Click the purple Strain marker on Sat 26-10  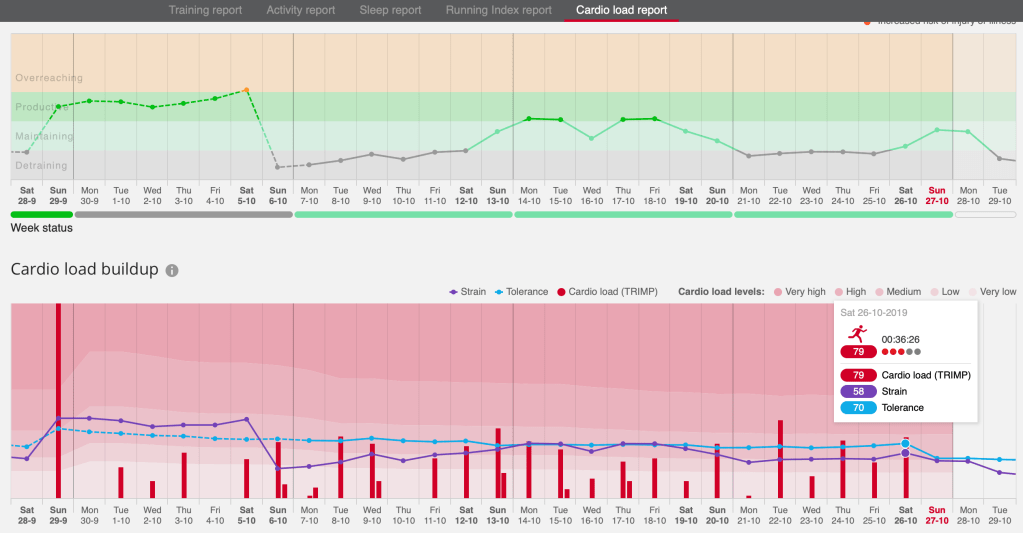point(905,453)
